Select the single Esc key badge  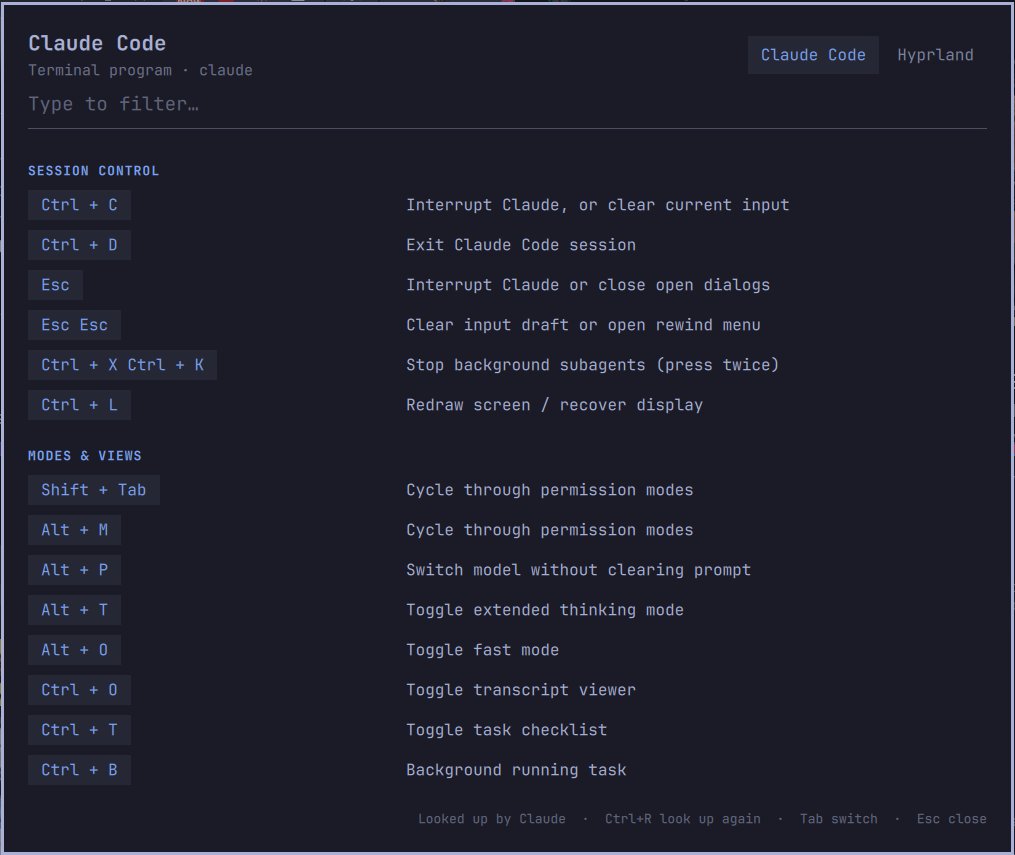55,285
